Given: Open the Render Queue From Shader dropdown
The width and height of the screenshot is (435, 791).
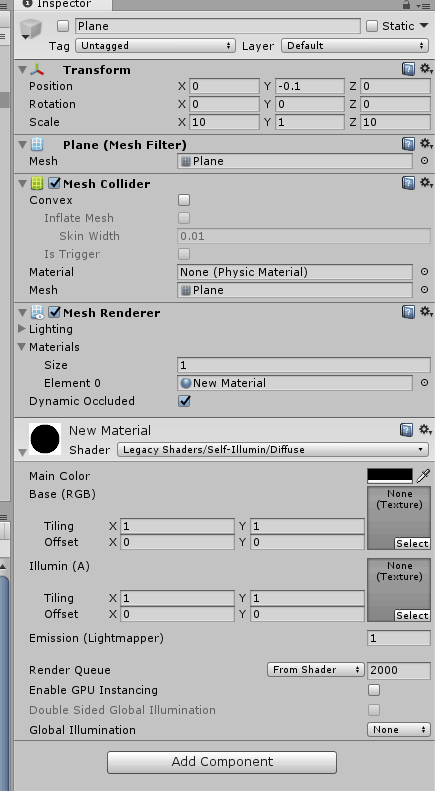Looking at the screenshot, I should tap(315, 670).
